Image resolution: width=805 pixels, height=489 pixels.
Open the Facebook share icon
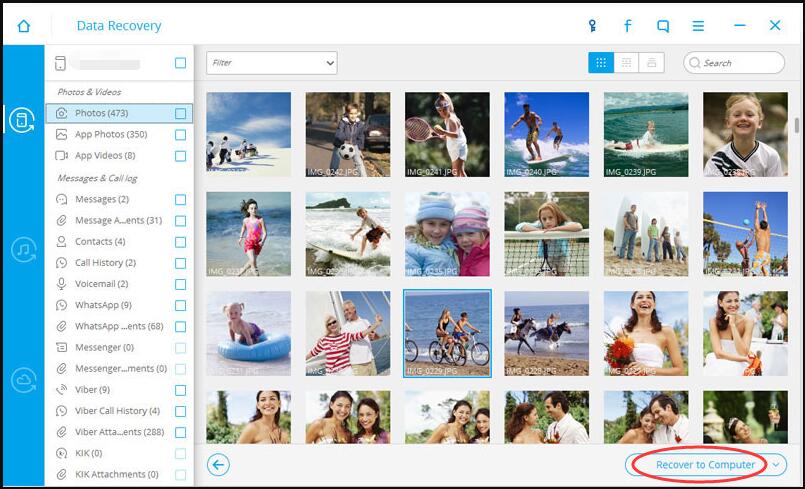pos(627,26)
